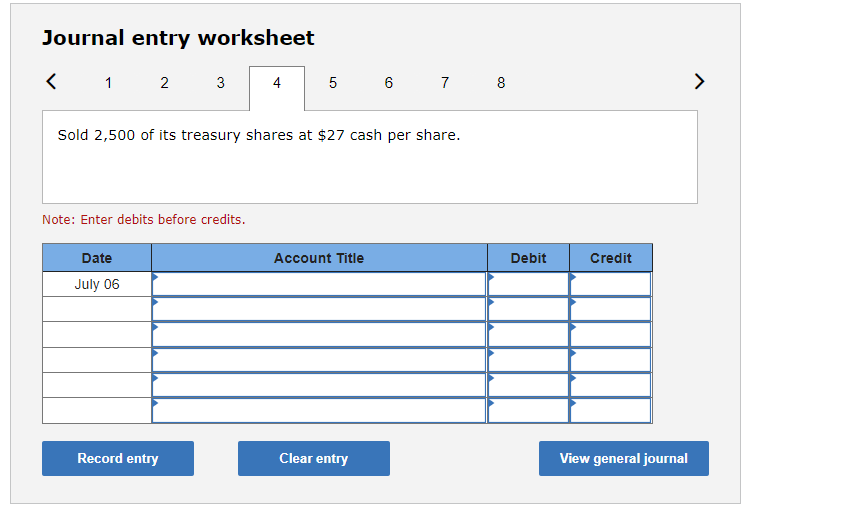Switch to worksheet tab 1
Viewport: 848px width, 513px height.
point(108,83)
